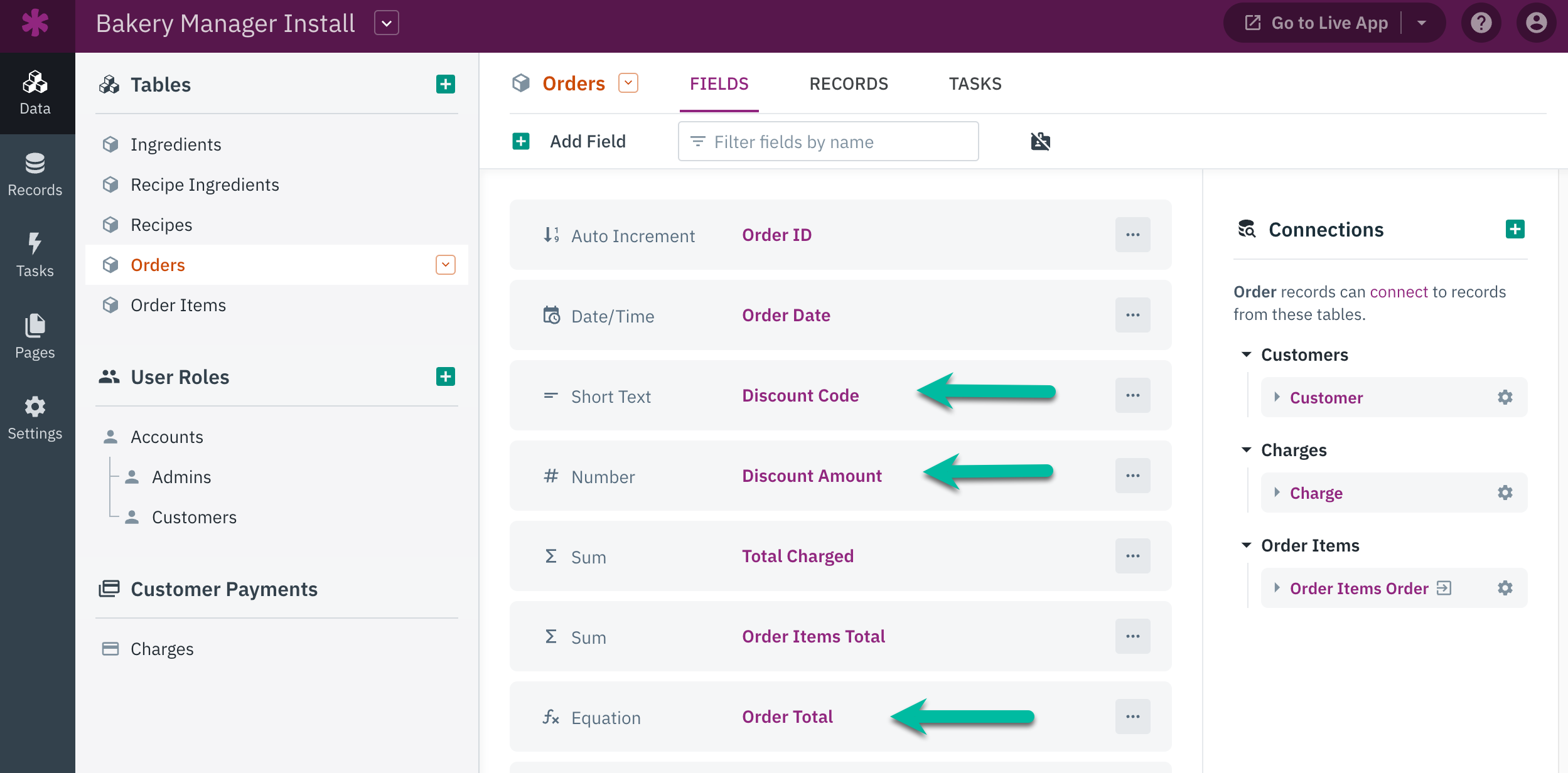The image size is (1568, 773).
Task: Click the hidden fields icon beside the filter box
Action: pyautogui.click(x=1039, y=141)
